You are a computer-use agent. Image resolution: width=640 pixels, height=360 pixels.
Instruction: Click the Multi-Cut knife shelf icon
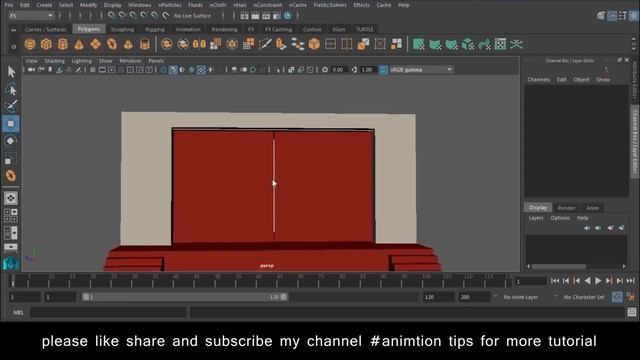pyautogui.click(x=265, y=44)
